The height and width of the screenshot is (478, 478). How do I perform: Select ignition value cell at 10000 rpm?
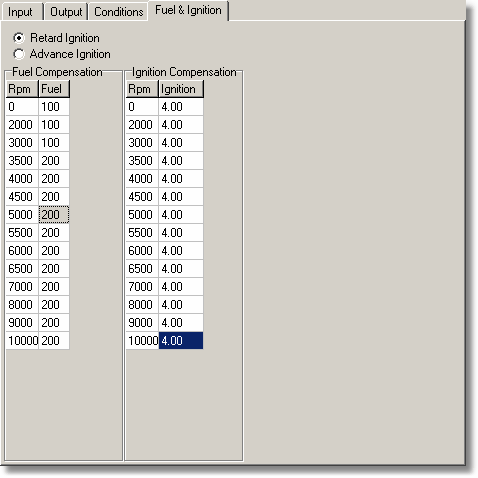point(181,340)
